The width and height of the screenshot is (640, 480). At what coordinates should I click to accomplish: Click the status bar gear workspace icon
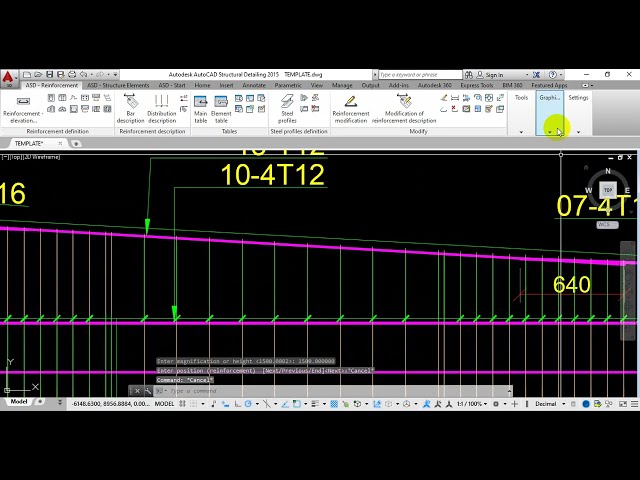[496, 404]
